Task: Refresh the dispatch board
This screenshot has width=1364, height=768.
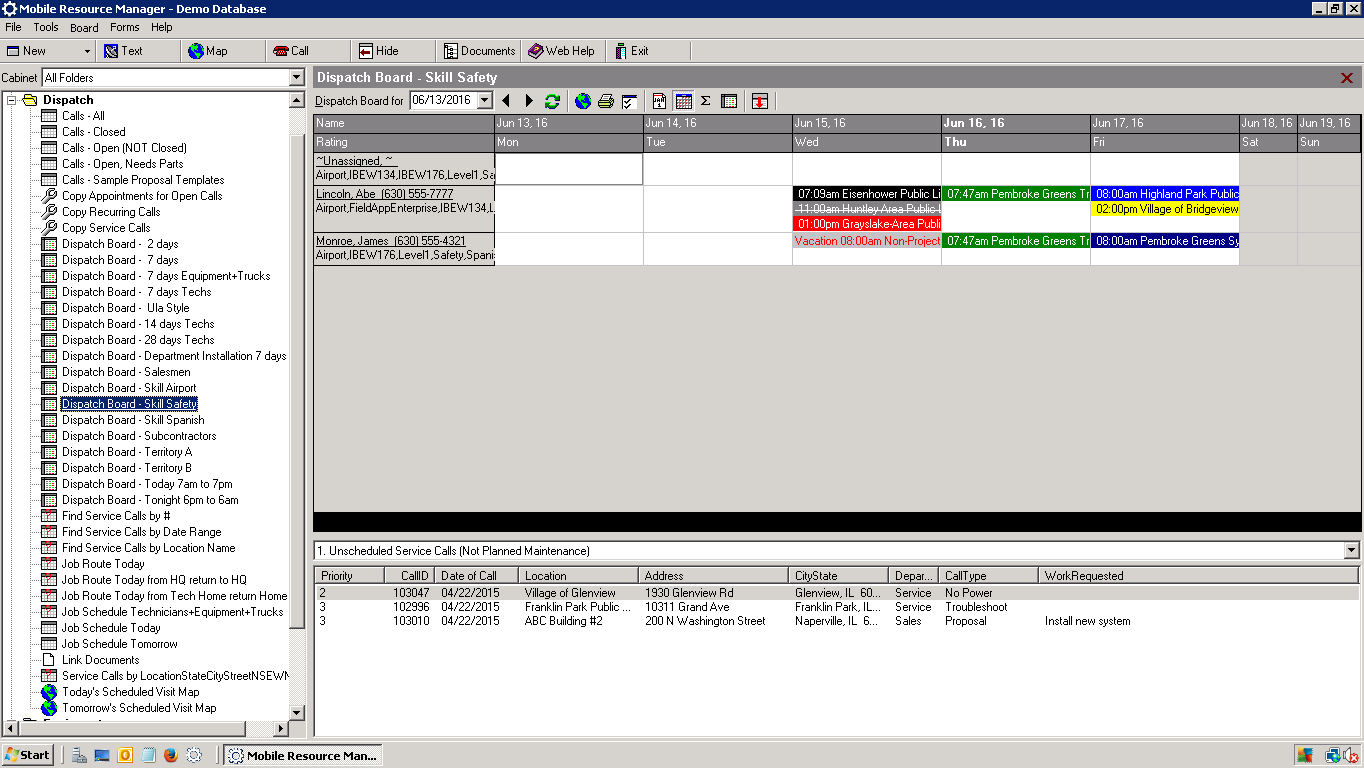Action: click(552, 101)
